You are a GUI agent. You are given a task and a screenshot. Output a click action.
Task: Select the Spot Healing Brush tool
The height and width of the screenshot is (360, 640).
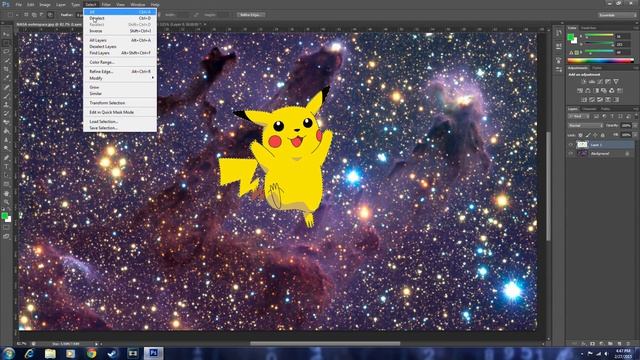[6, 87]
